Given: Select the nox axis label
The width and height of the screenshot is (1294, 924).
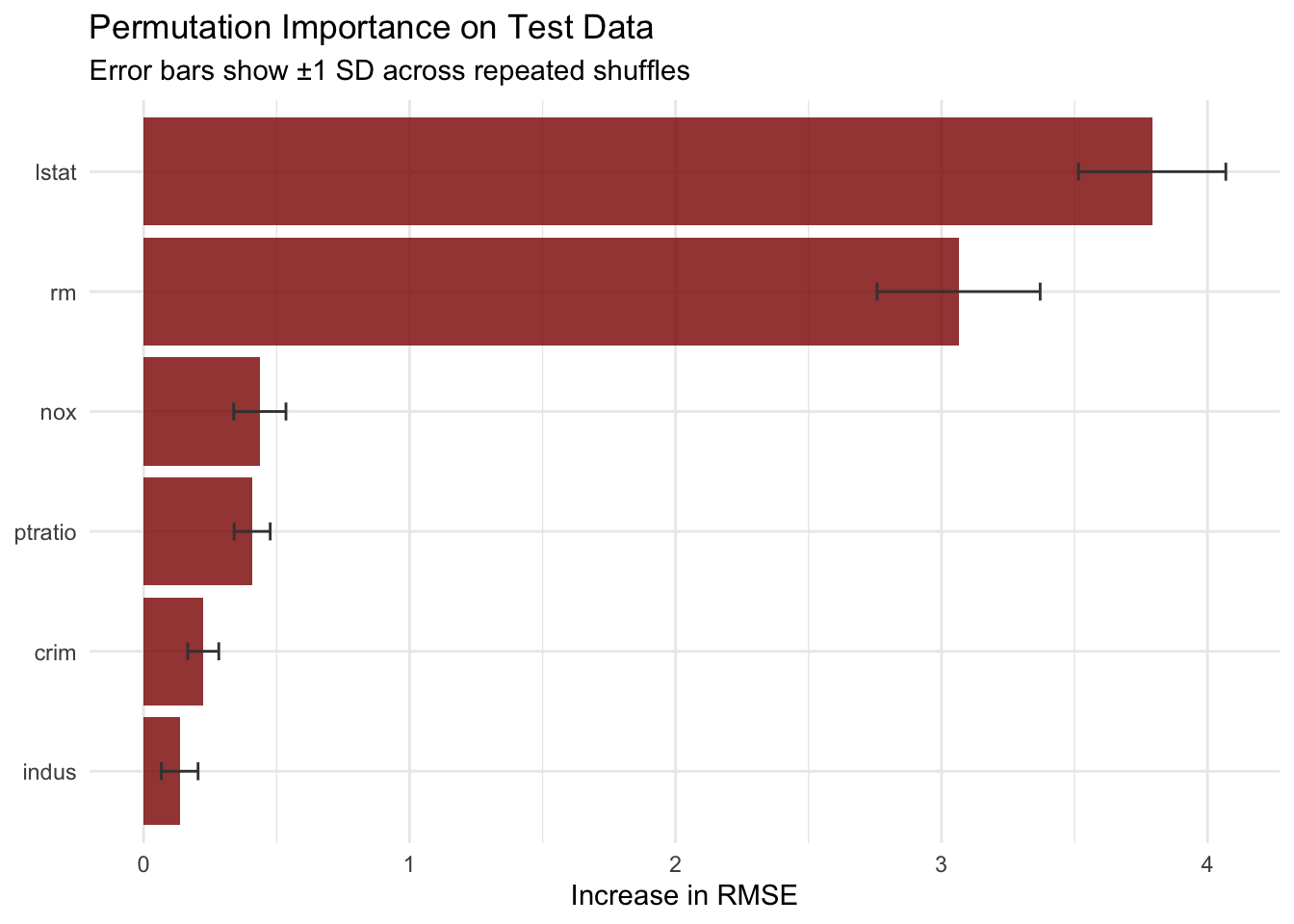Looking at the screenshot, I should click(58, 413).
